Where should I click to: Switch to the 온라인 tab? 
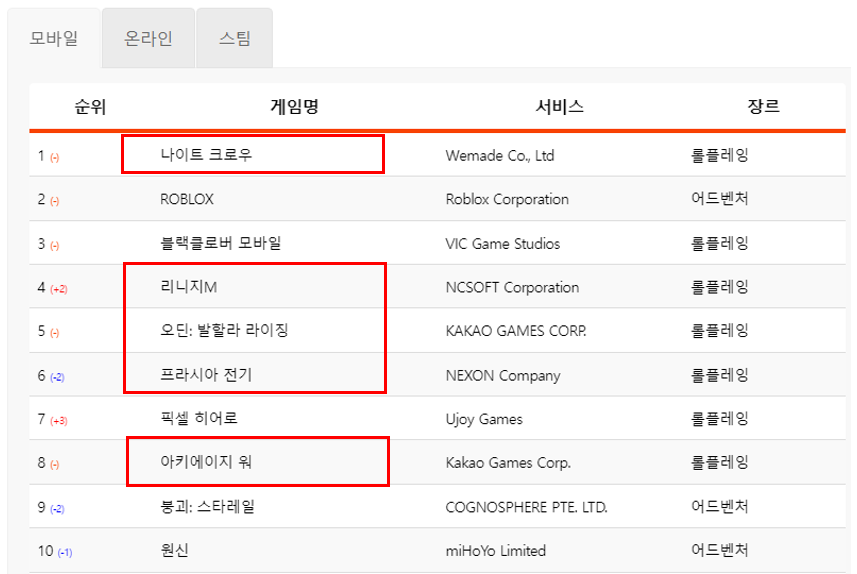click(x=148, y=38)
